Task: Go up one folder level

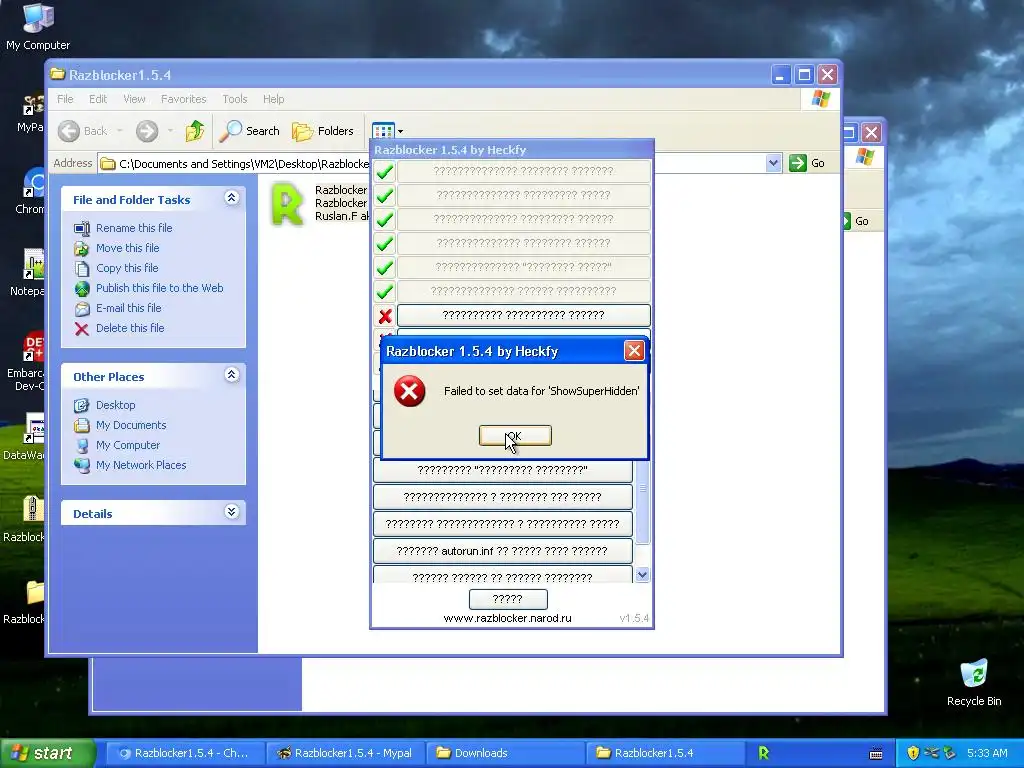Action: (x=195, y=131)
